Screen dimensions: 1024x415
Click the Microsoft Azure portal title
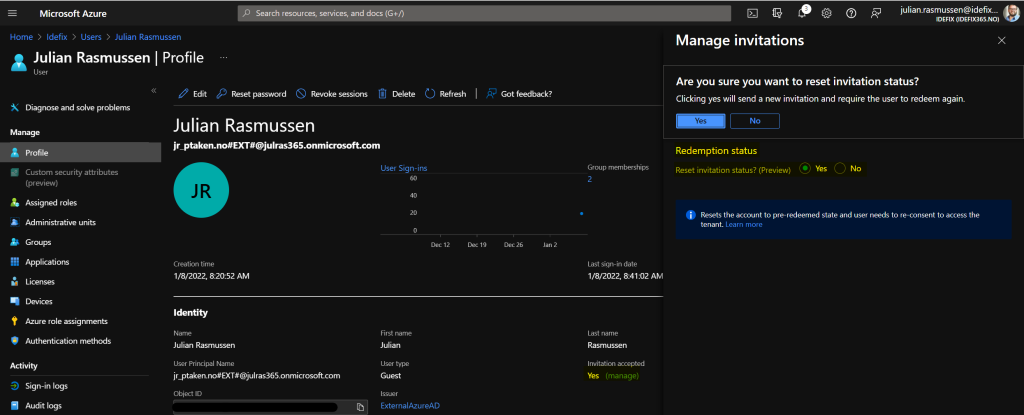pyautogui.click(x=73, y=13)
